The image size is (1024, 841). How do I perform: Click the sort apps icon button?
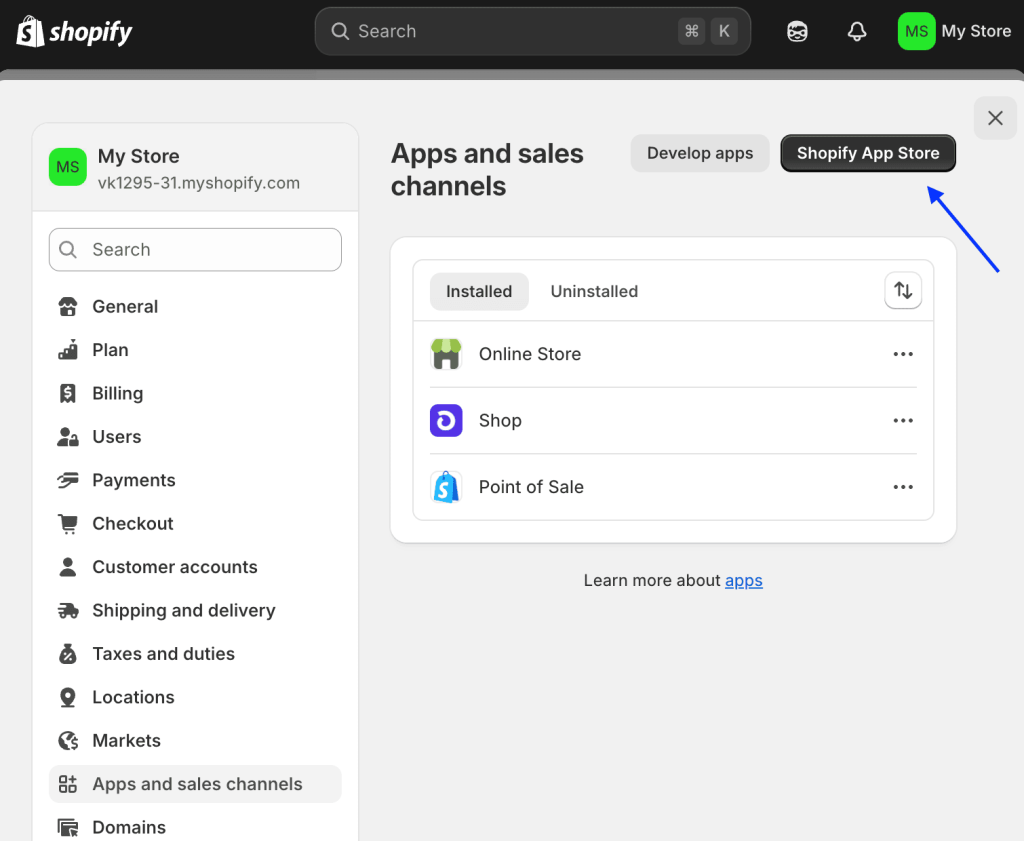903,291
